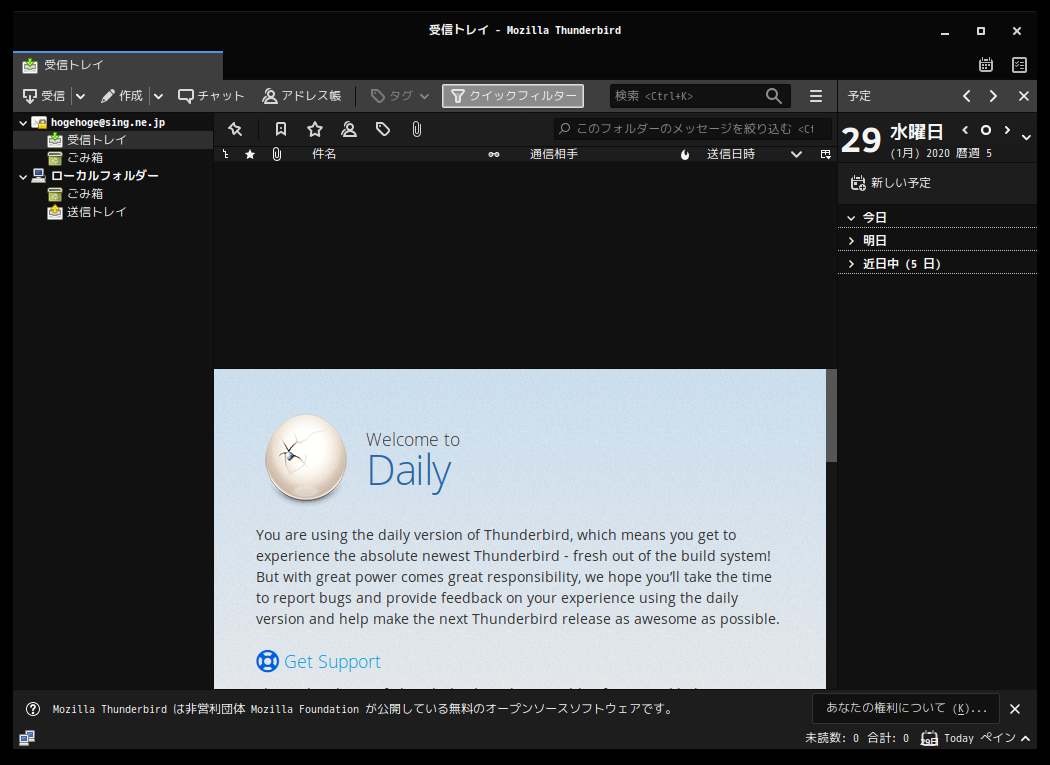The height and width of the screenshot is (765, 1050).
Task: Click the online status icon
Action: 27,738
